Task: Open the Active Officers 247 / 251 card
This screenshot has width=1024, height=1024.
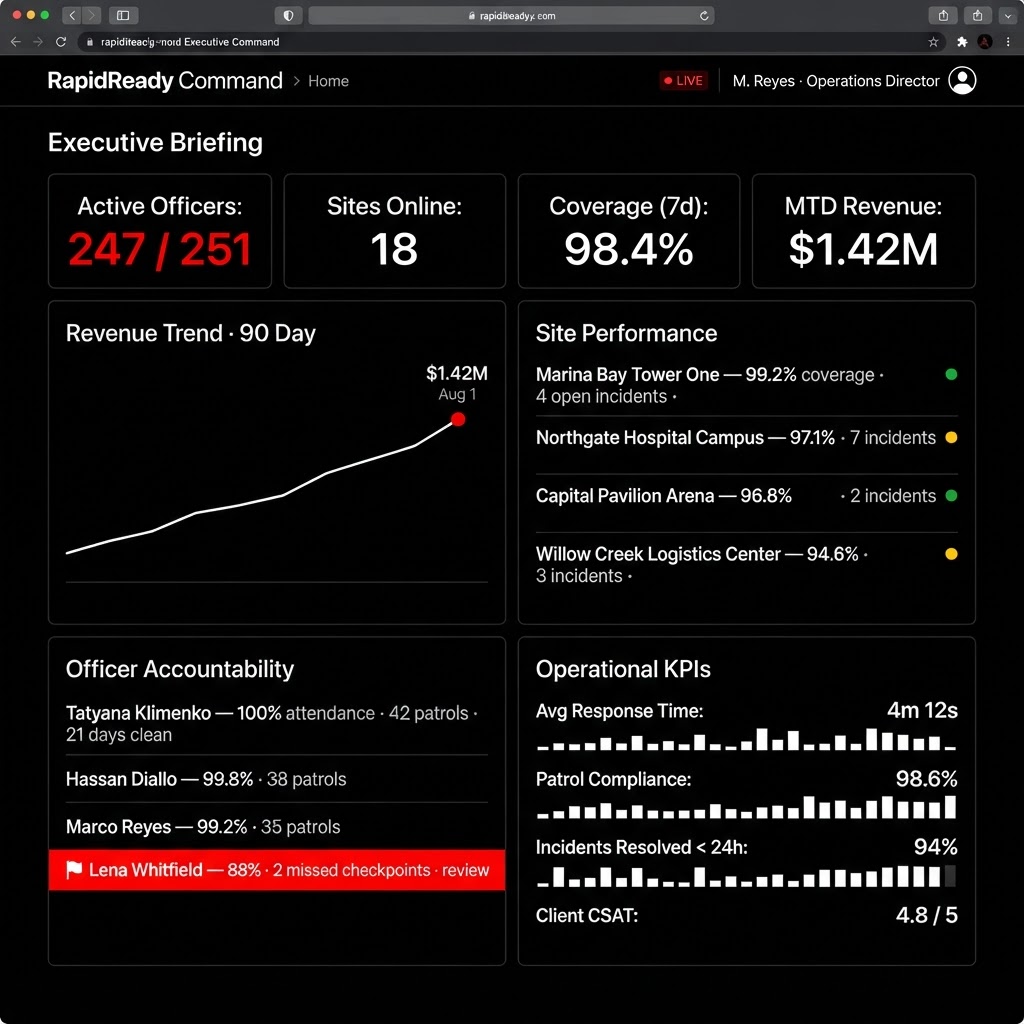Action: (x=160, y=231)
